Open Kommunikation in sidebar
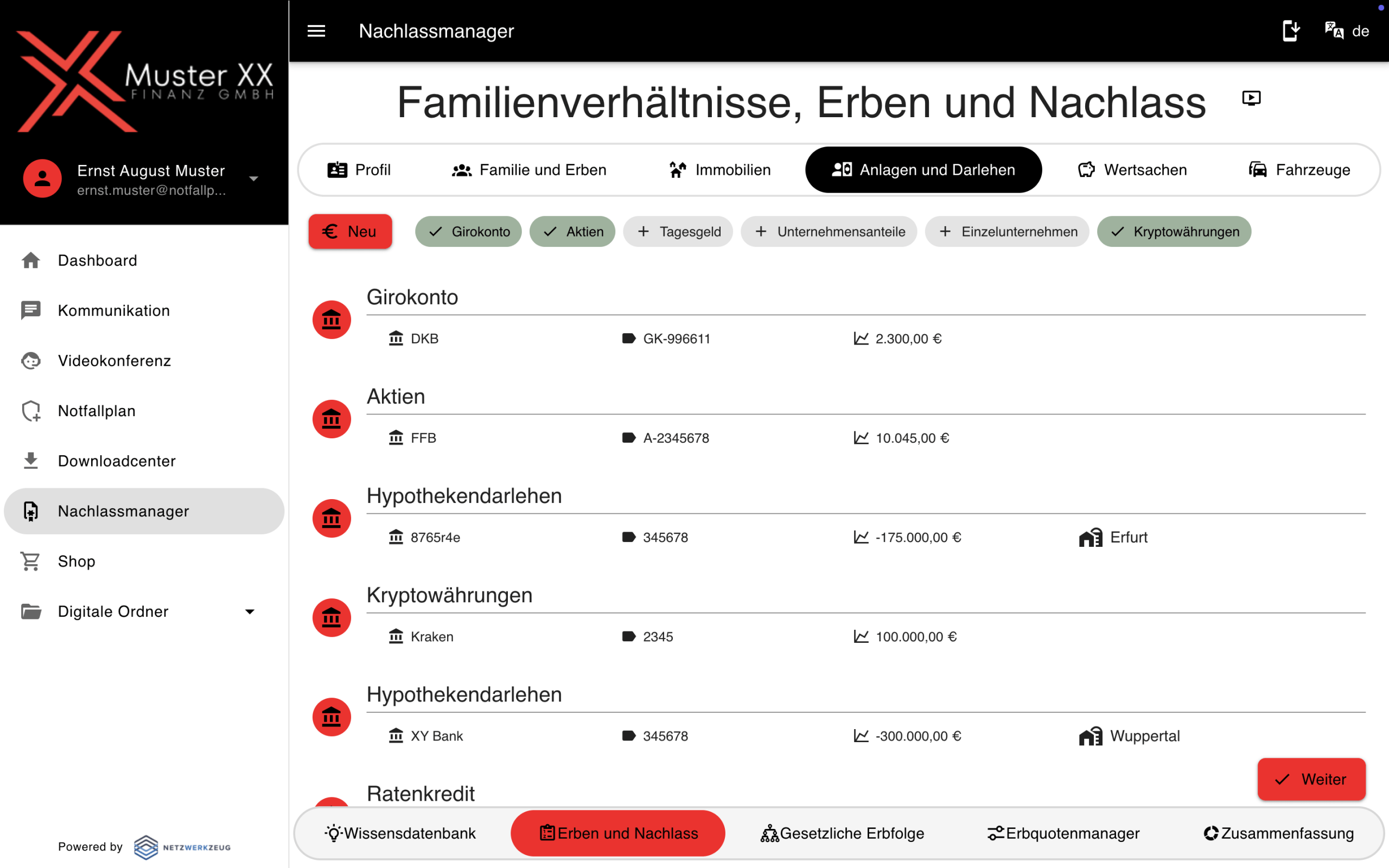The image size is (1389, 868). pyautogui.click(x=144, y=310)
